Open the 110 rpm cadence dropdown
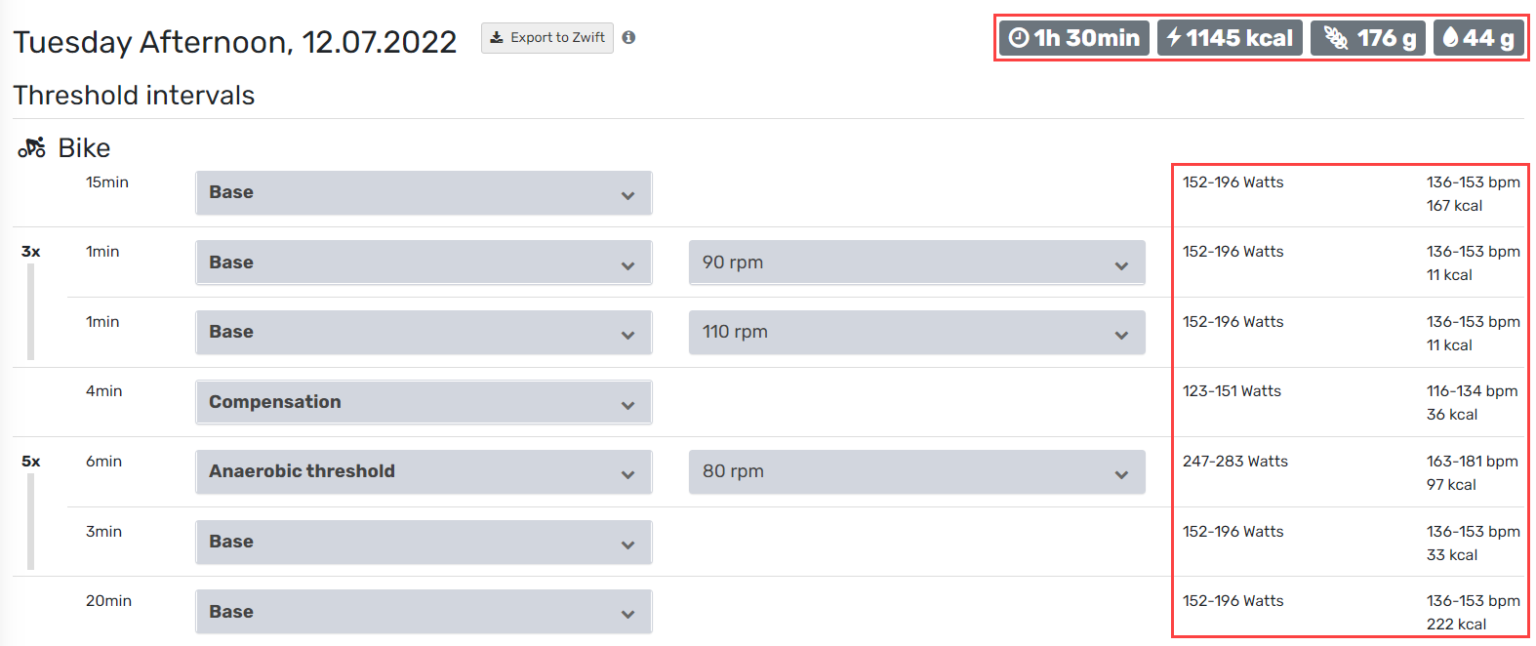The width and height of the screenshot is (1536, 646). tap(916, 332)
